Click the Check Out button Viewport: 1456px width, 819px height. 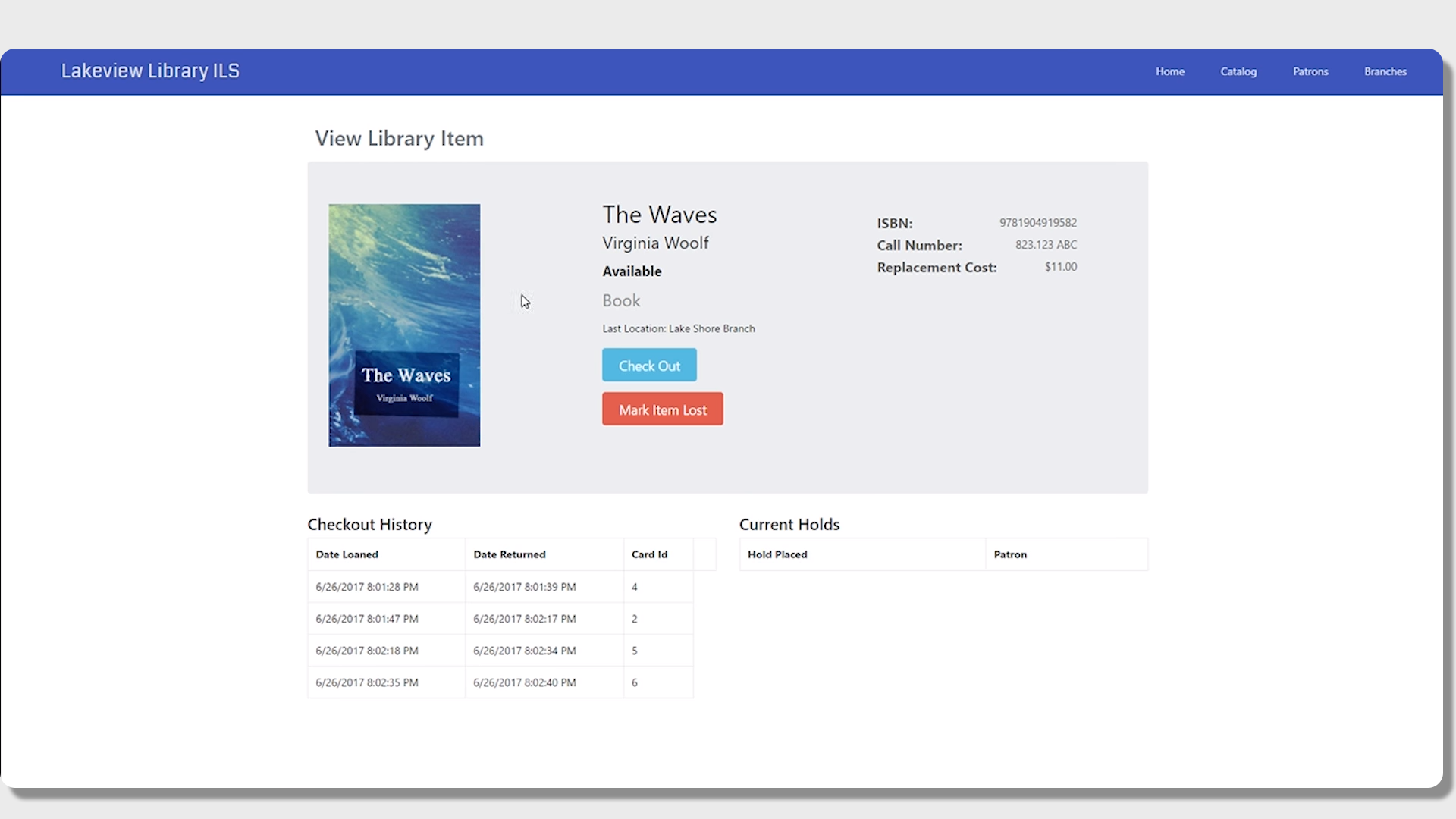click(x=649, y=366)
